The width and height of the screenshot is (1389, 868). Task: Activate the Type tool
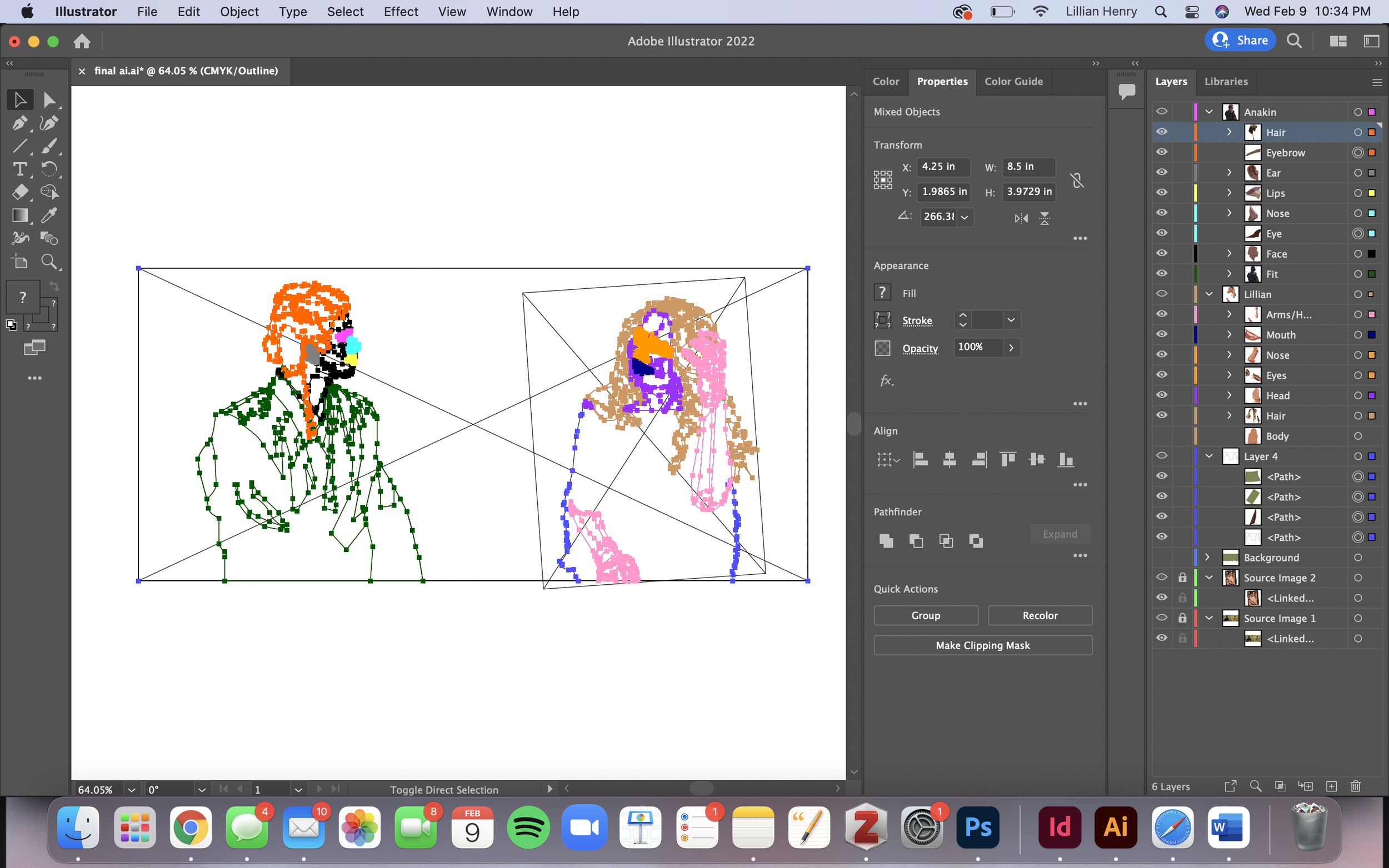coord(20,169)
